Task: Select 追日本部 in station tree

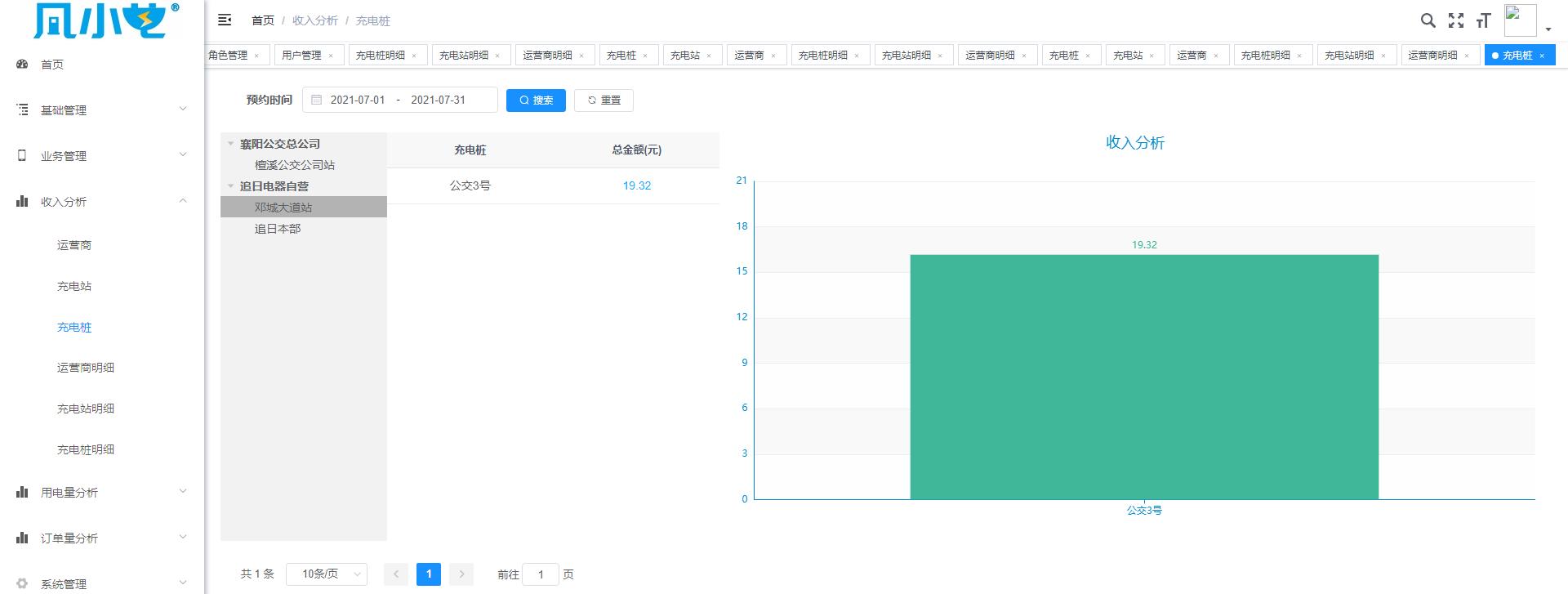Action: 278,229
